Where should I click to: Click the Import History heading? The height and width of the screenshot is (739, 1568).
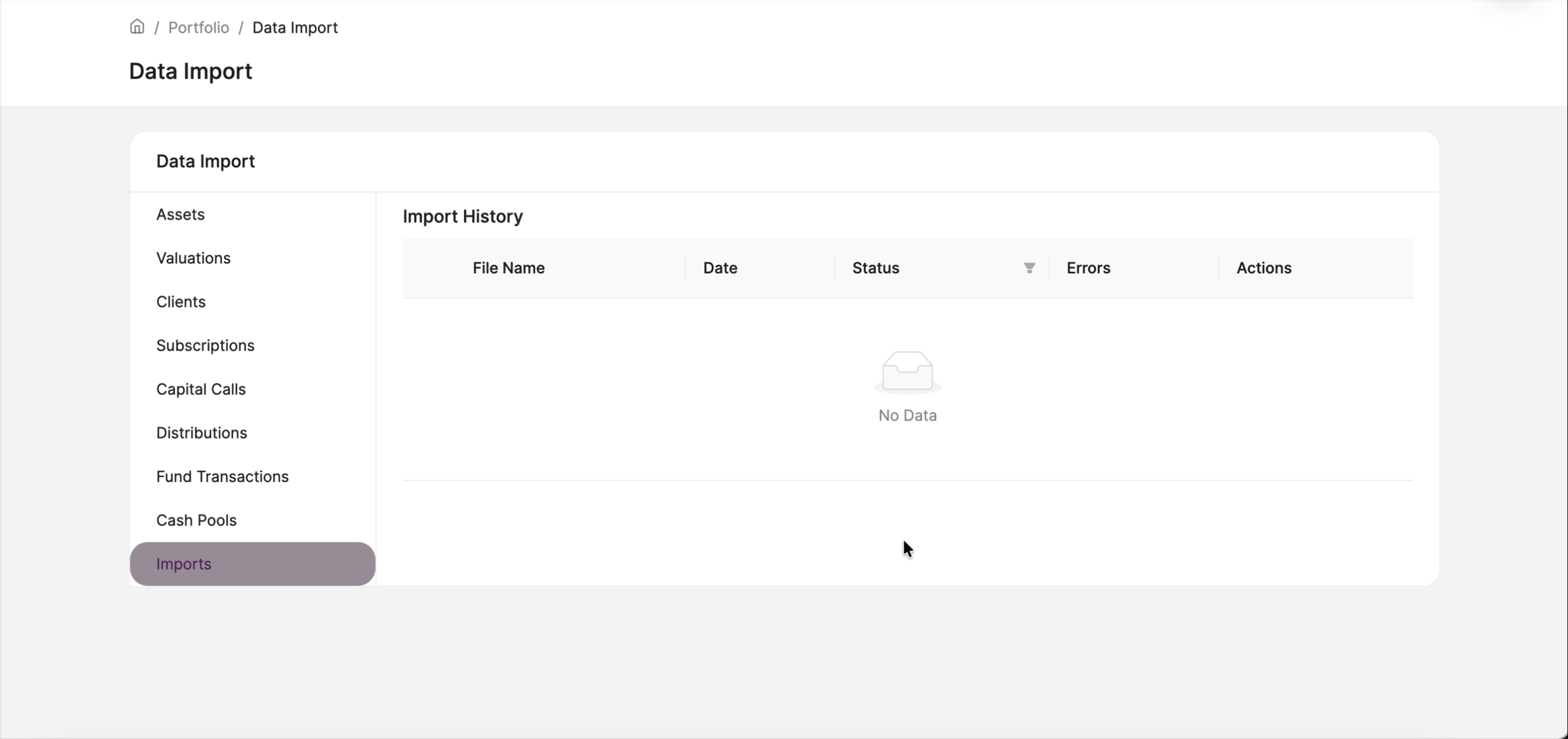pos(463,216)
